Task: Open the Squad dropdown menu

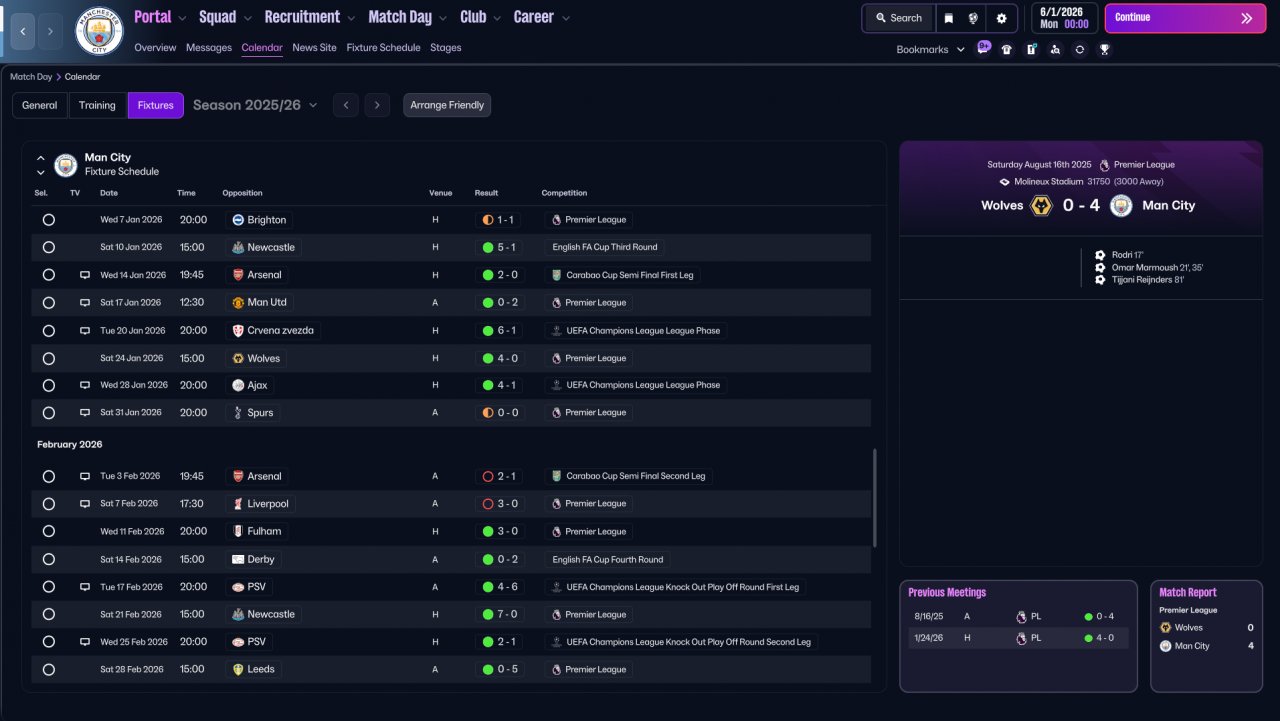Action: [x=225, y=17]
